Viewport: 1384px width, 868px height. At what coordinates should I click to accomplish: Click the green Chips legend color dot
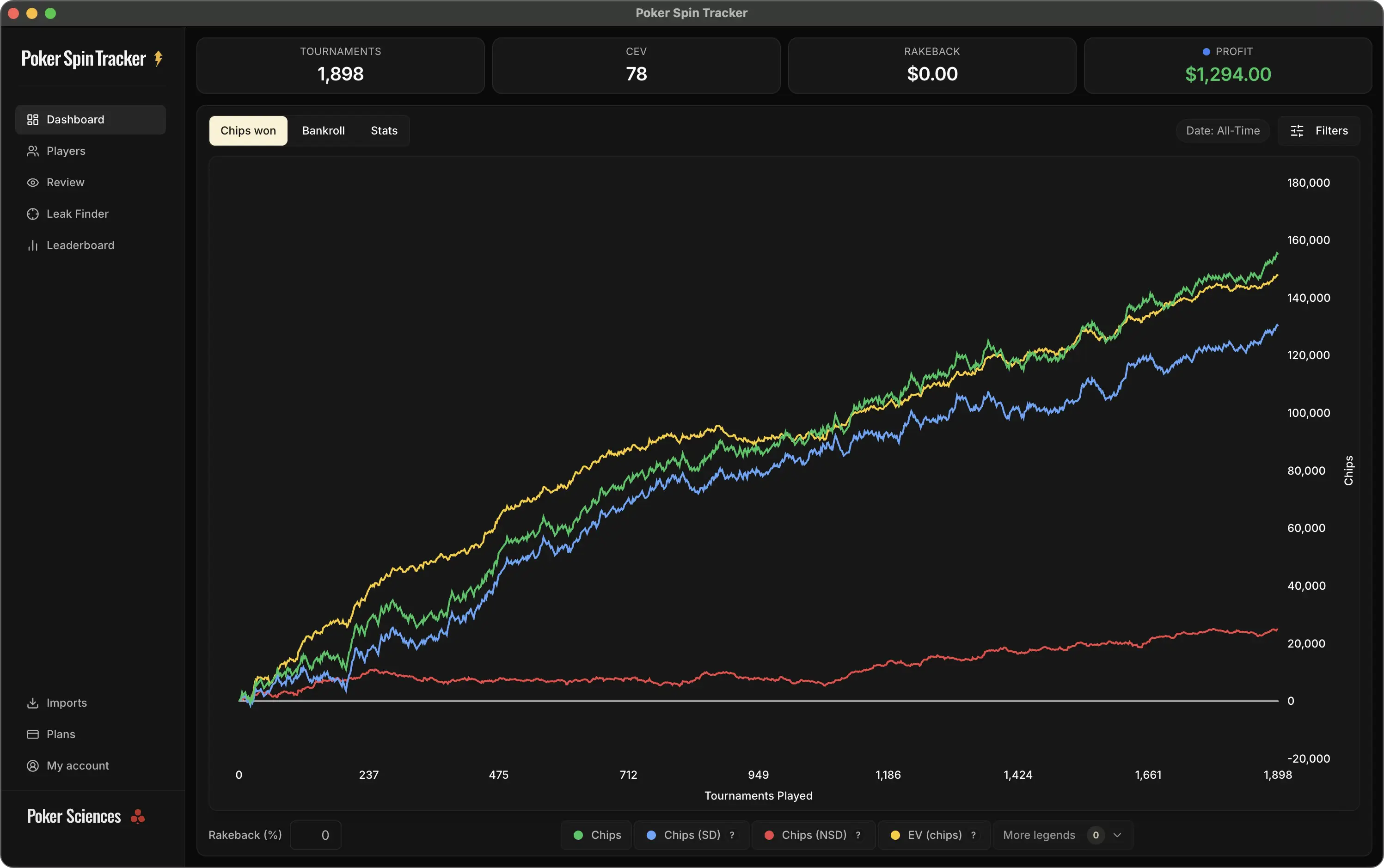click(579, 835)
